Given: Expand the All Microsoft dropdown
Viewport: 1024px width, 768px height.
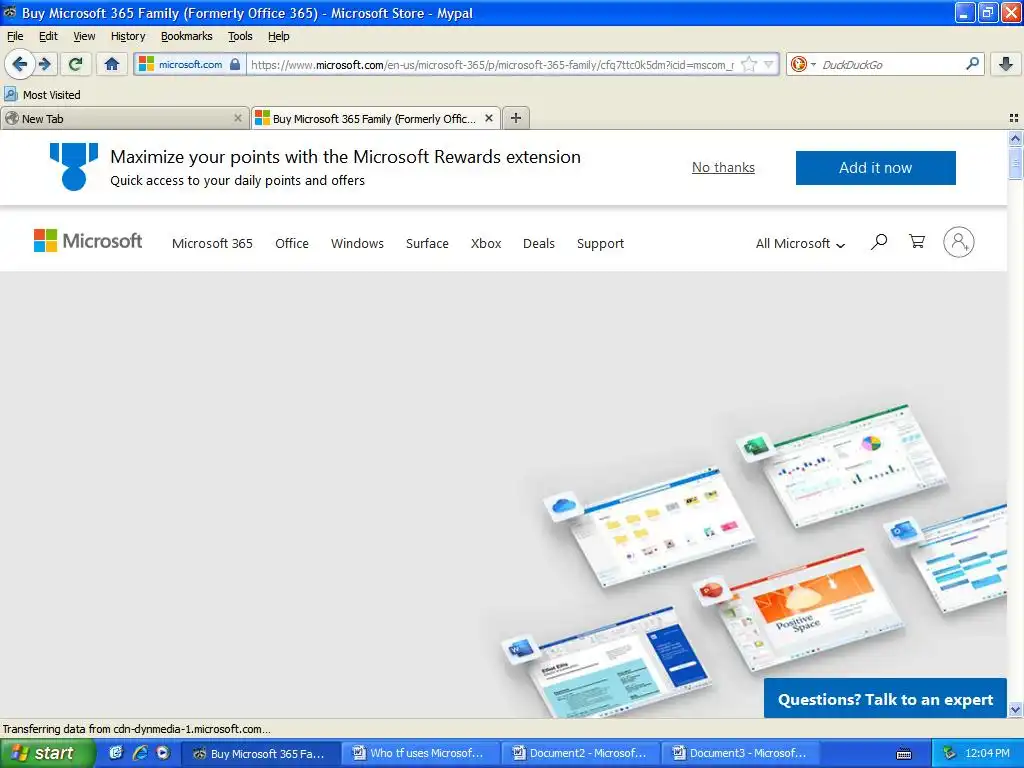Looking at the screenshot, I should [801, 244].
